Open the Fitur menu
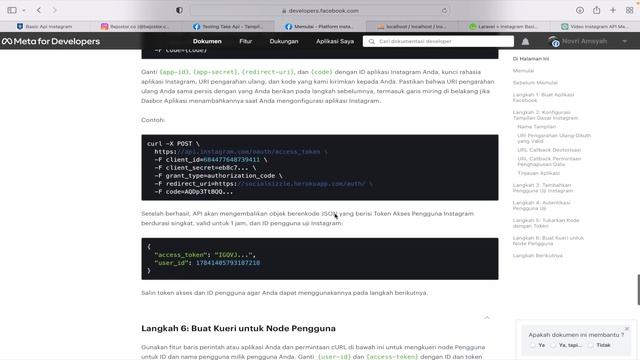The width and height of the screenshot is (640, 360). (x=245, y=41)
